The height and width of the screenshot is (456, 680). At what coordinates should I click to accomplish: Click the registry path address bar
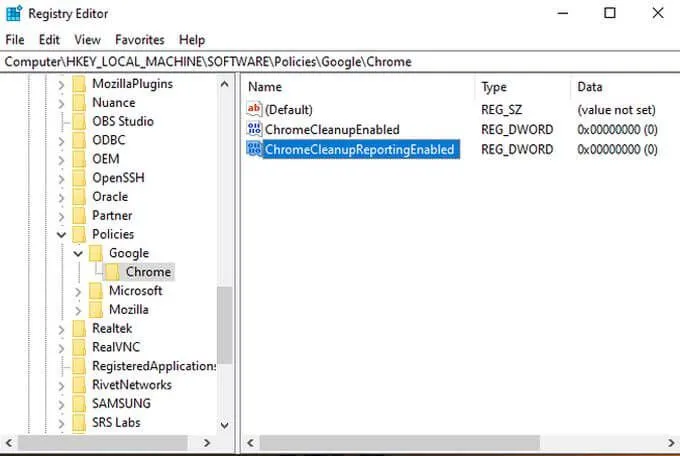click(340, 62)
